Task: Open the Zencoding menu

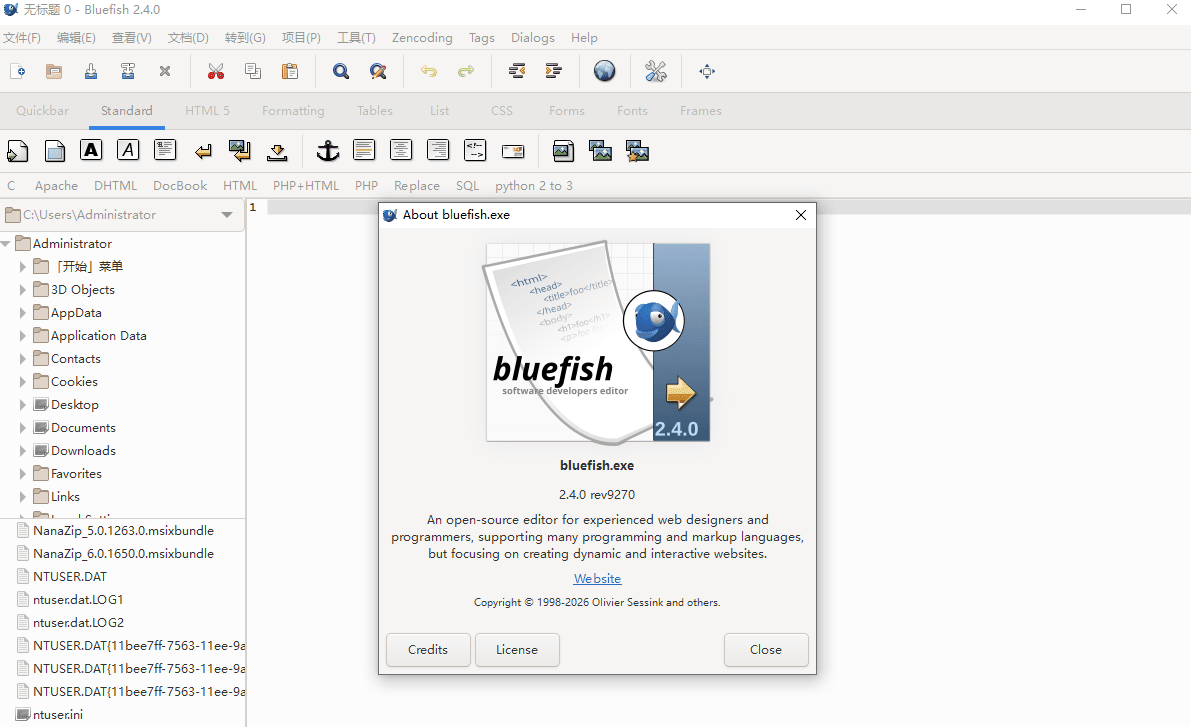Action: [421, 38]
